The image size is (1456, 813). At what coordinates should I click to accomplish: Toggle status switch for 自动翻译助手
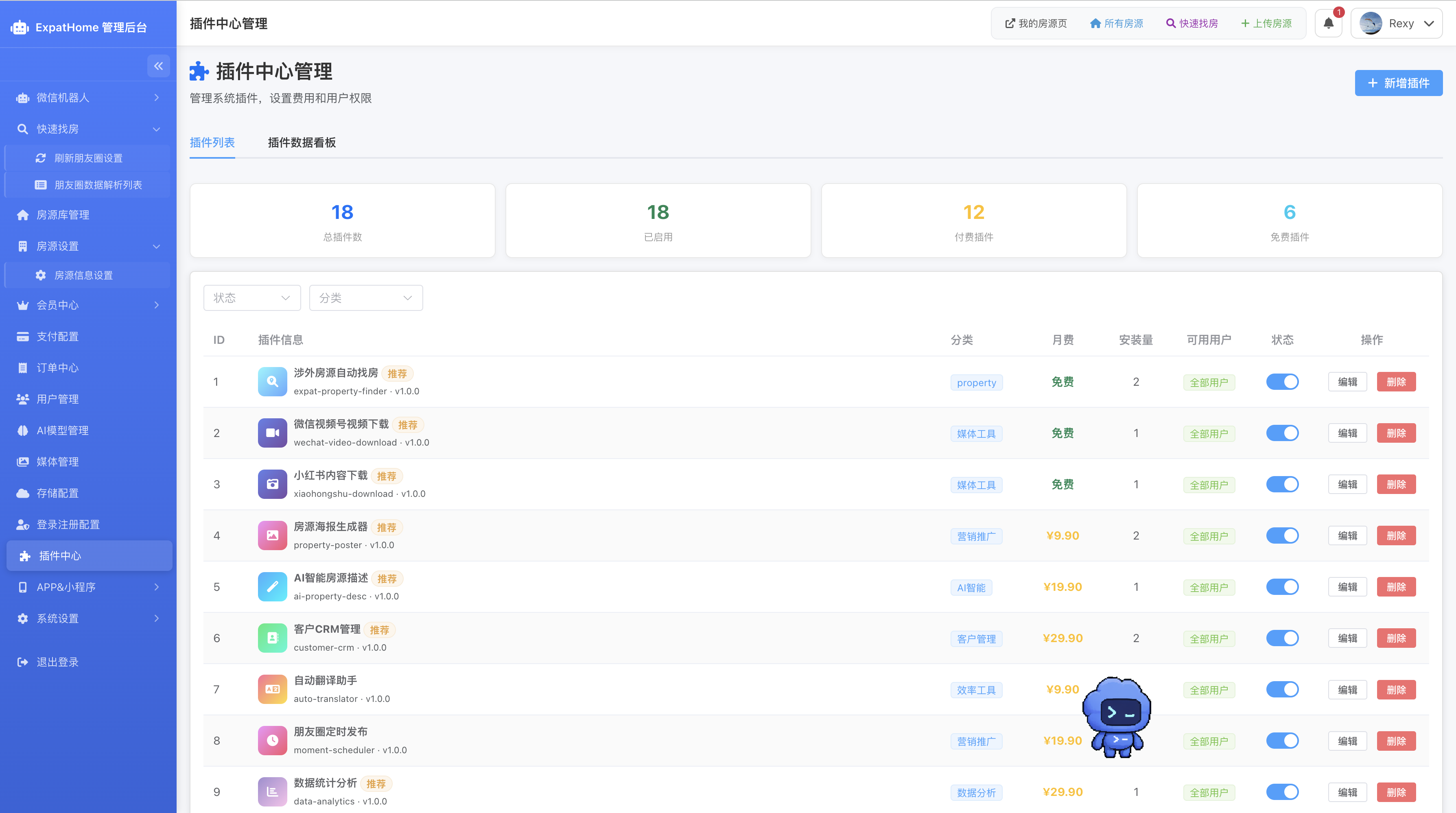[x=1282, y=689]
